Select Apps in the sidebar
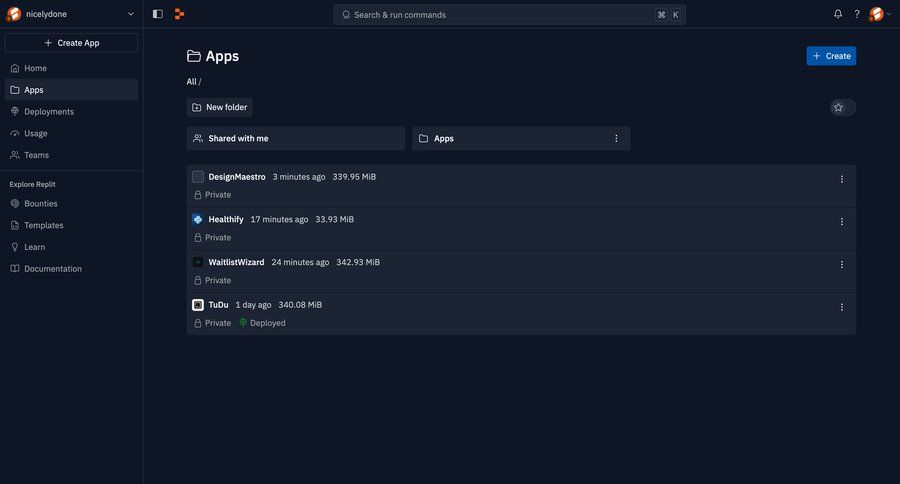Screen dimensions: 900x484 71,90
